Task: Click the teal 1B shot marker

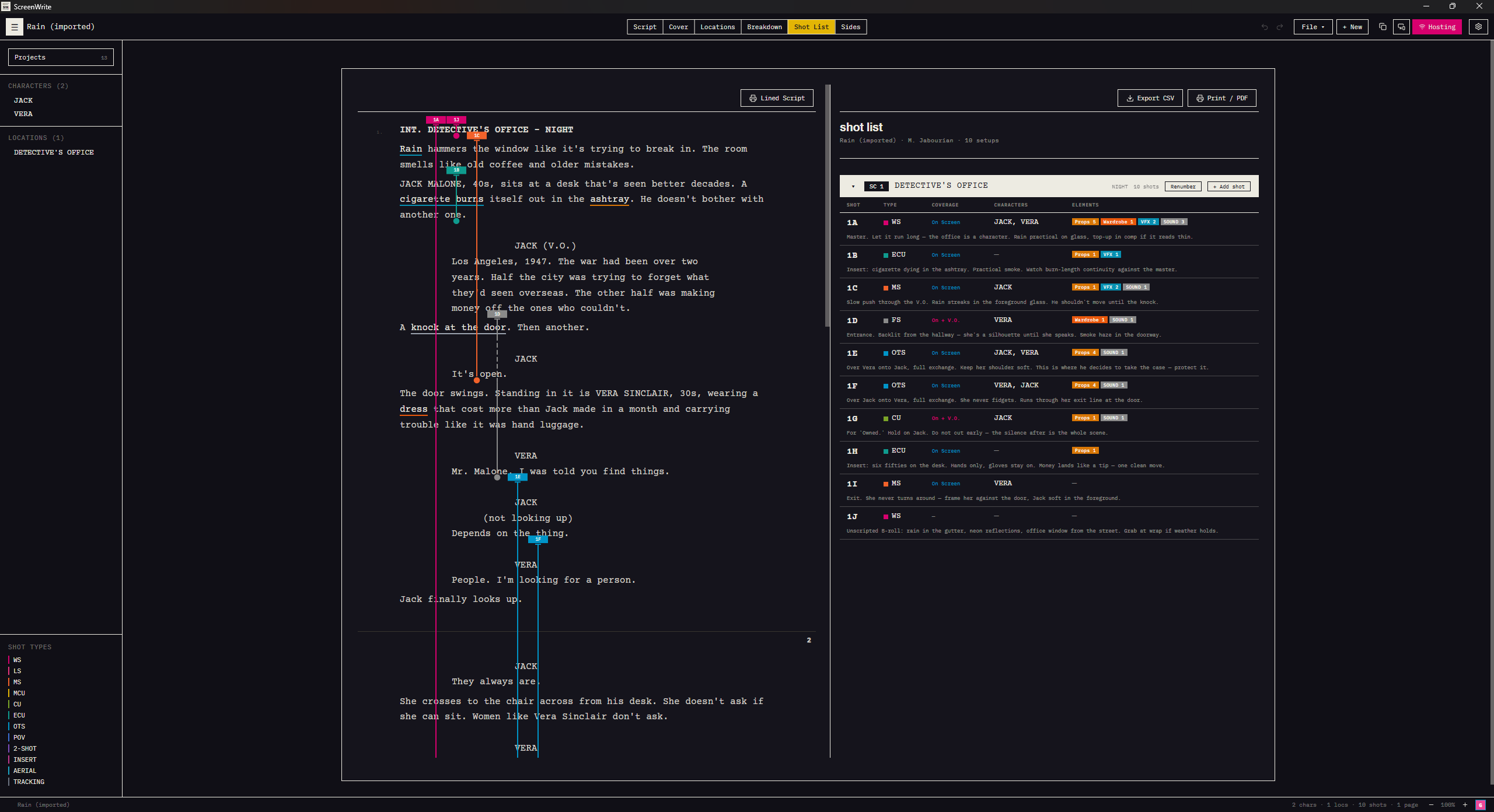Action: point(456,170)
